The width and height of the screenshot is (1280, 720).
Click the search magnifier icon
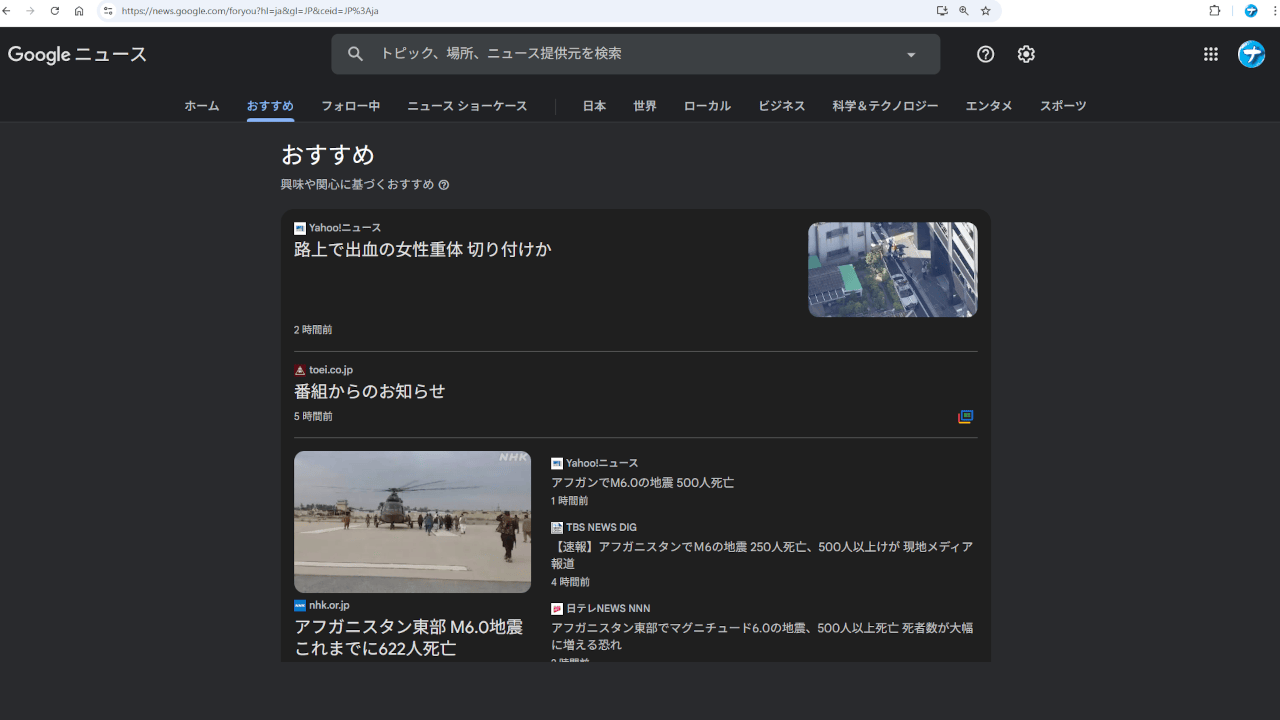[x=355, y=54]
